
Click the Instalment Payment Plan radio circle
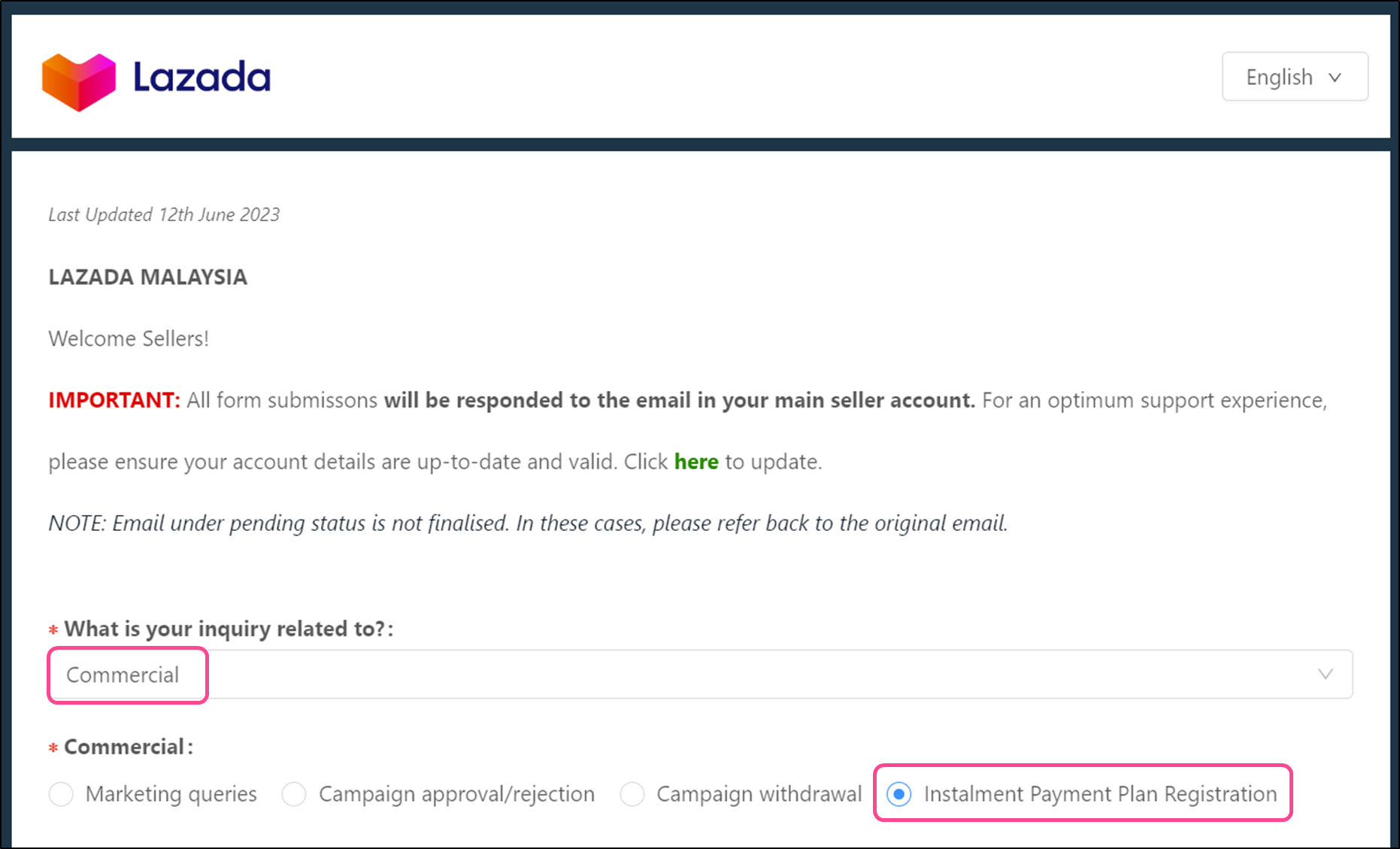(899, 793)
